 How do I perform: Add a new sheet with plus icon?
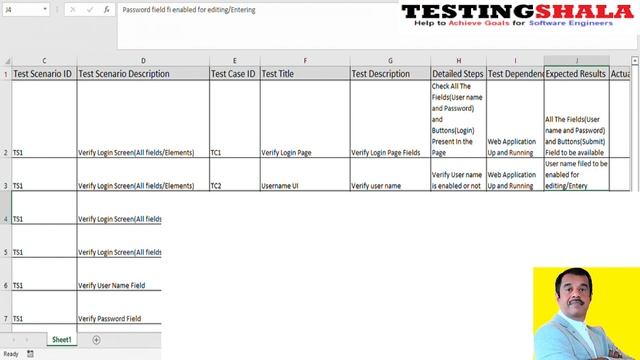(x=96, y=340)
